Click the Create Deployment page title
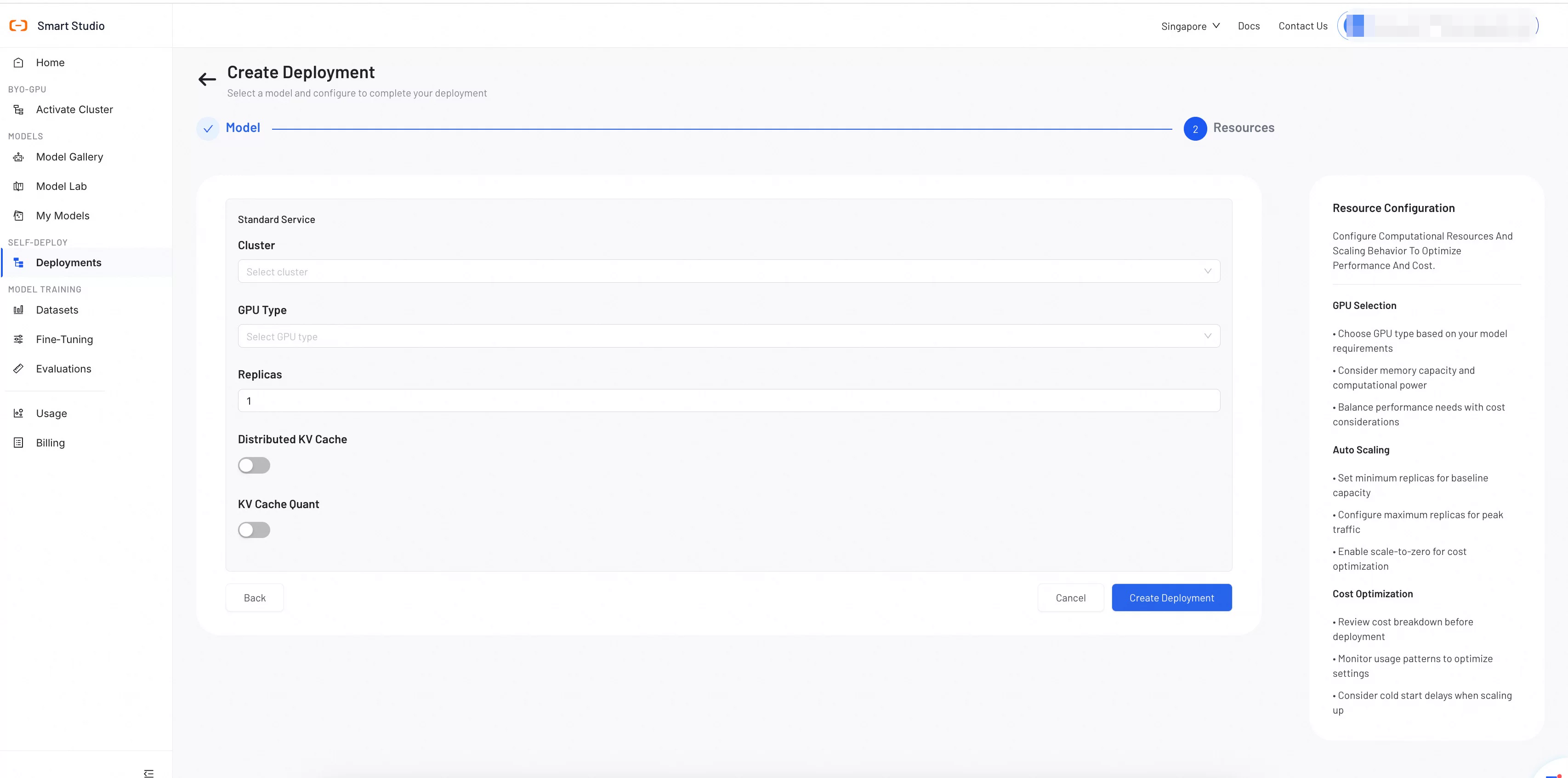 point(301,72)
